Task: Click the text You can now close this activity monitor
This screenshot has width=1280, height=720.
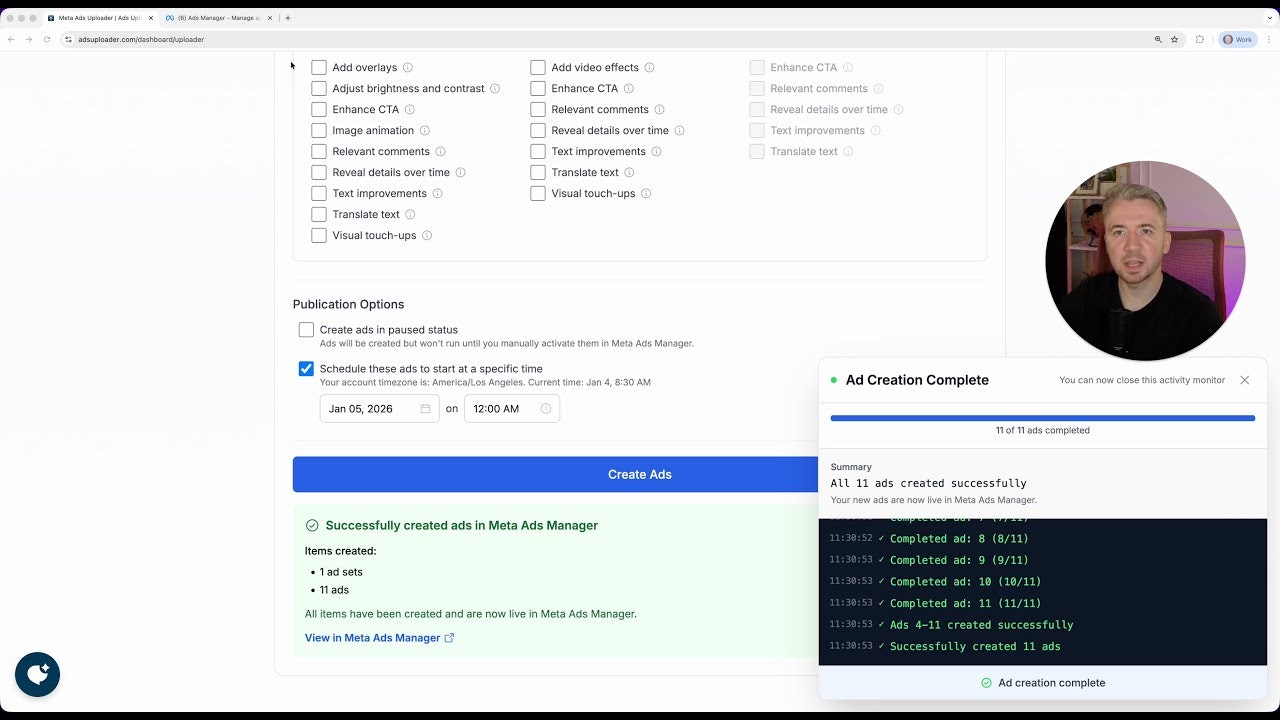Action: click(x=1142, y=380)
